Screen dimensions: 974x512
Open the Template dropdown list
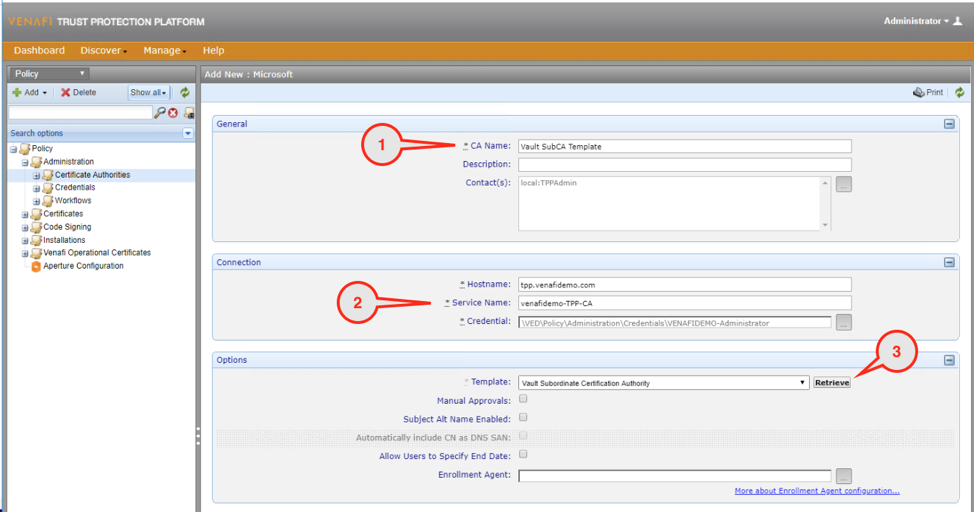pyautogui.click(x=663, y=383)
